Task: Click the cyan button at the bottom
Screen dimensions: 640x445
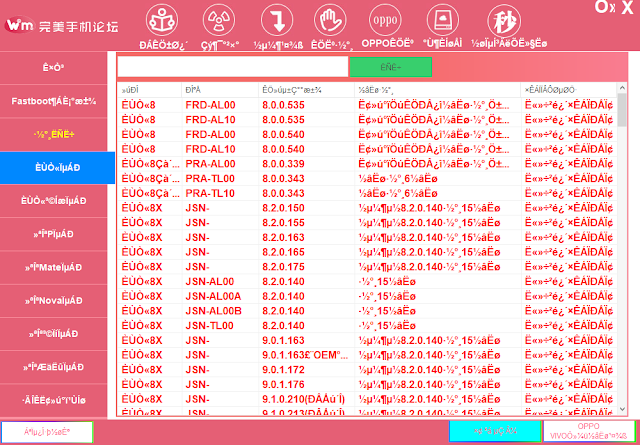Action: 495,431
